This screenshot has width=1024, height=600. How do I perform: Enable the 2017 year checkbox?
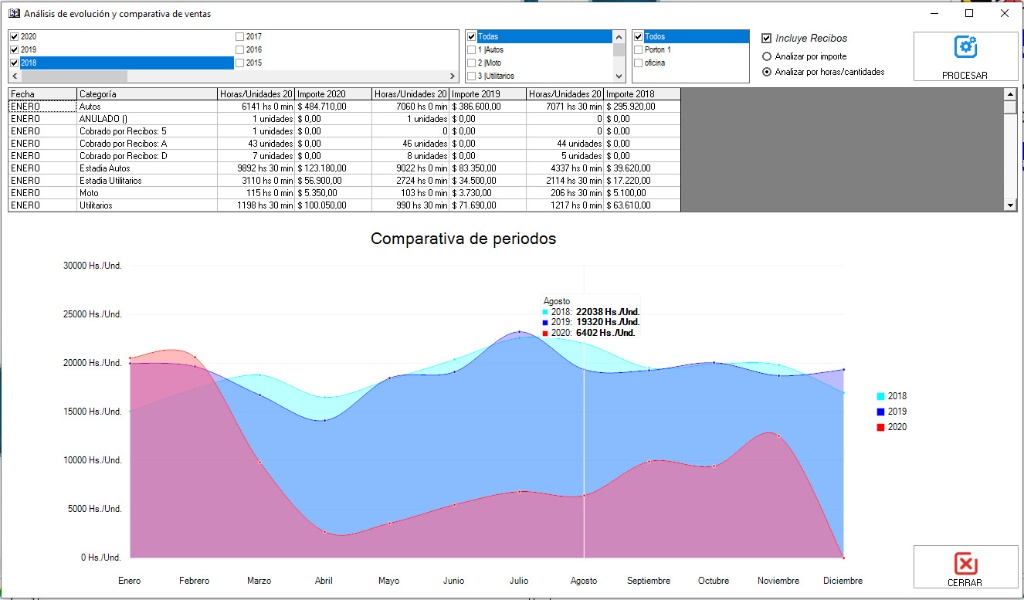pos(239,37)
